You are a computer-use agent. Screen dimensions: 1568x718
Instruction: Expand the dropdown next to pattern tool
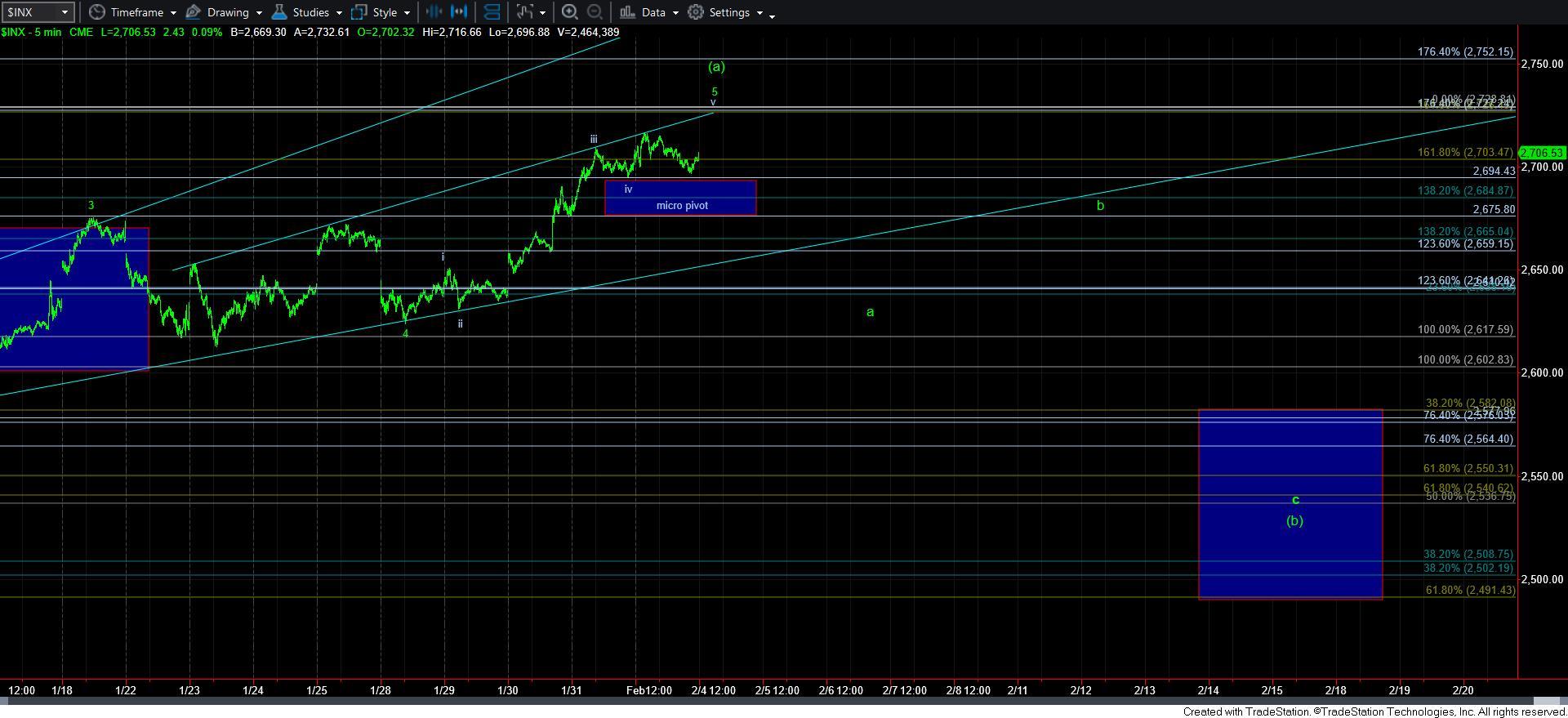tap(542, 13)
